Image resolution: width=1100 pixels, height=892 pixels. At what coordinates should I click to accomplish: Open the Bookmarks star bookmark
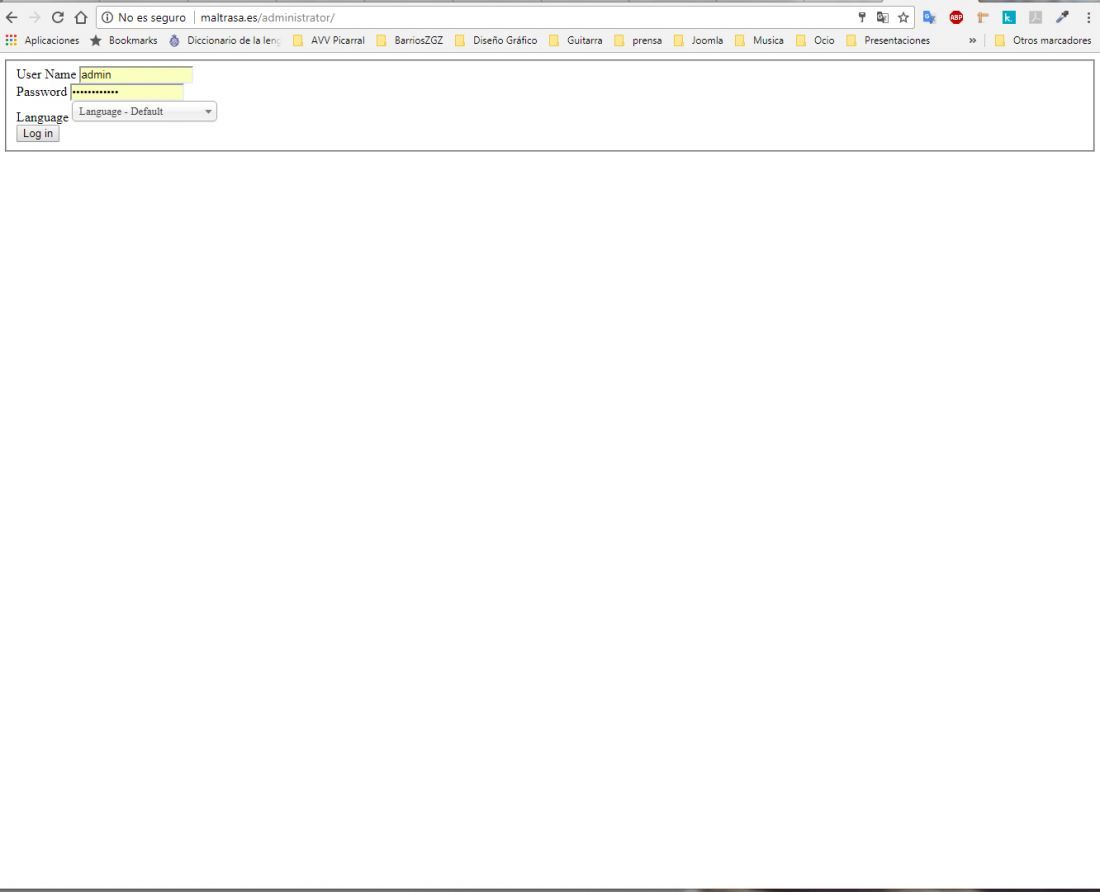[124, 41]
